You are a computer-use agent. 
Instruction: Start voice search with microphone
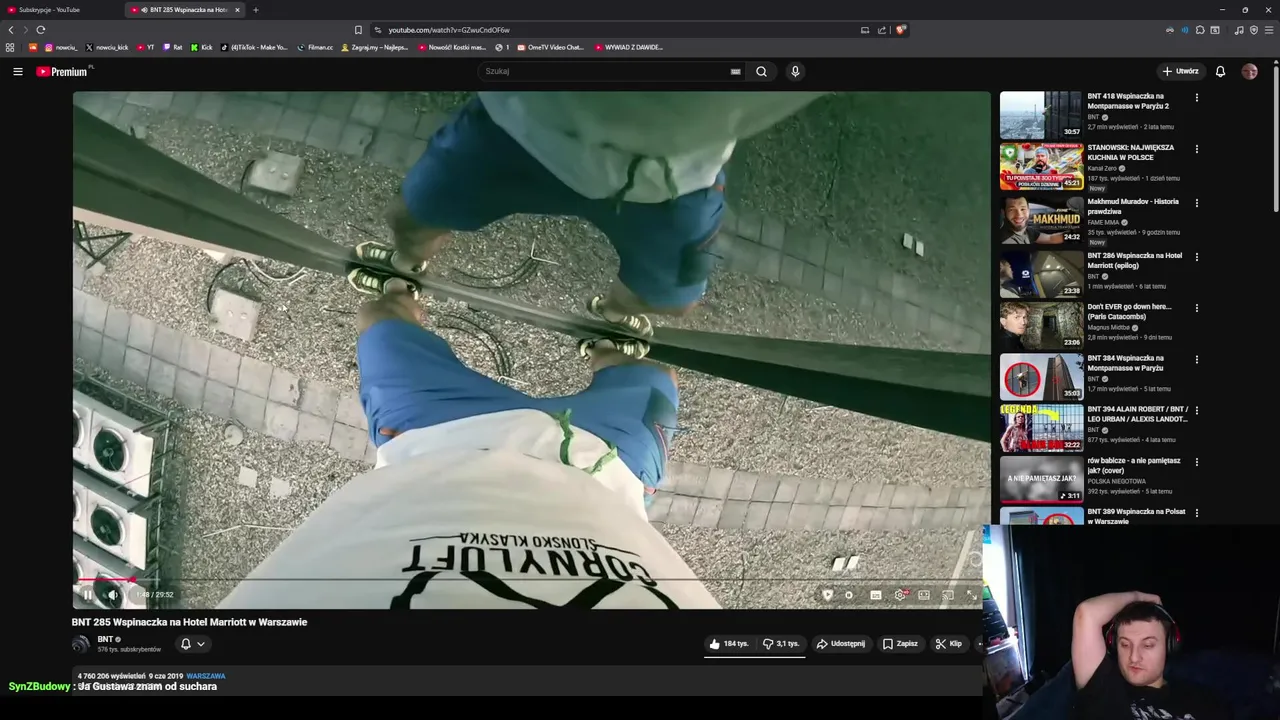click(x=795, y=71)
